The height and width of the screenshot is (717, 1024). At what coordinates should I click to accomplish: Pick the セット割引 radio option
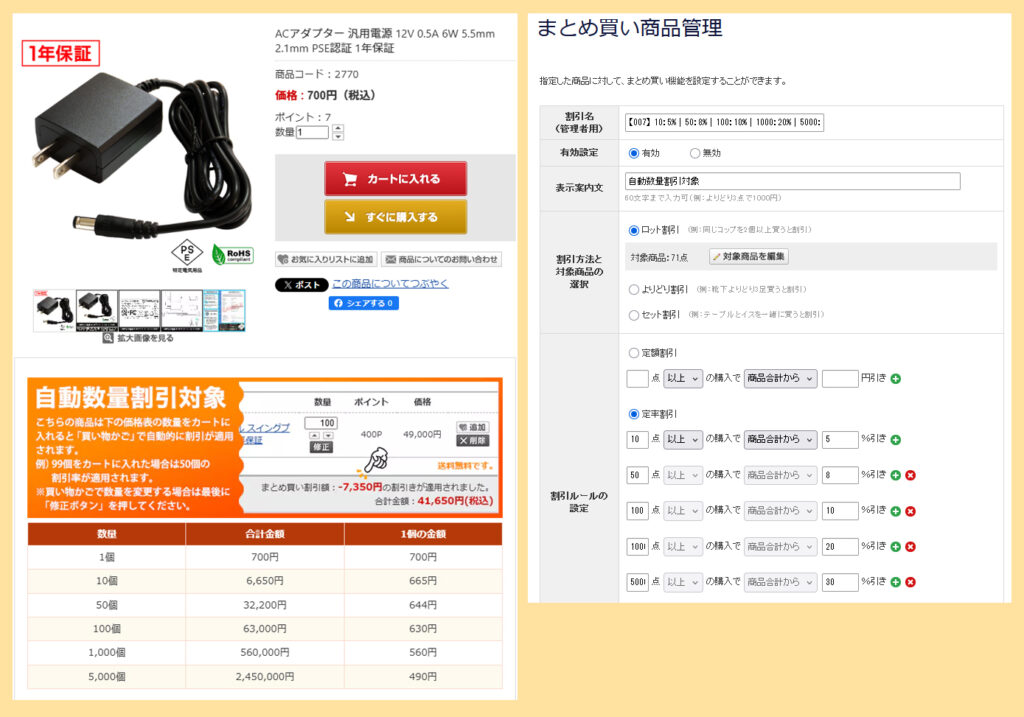(633, 314)
